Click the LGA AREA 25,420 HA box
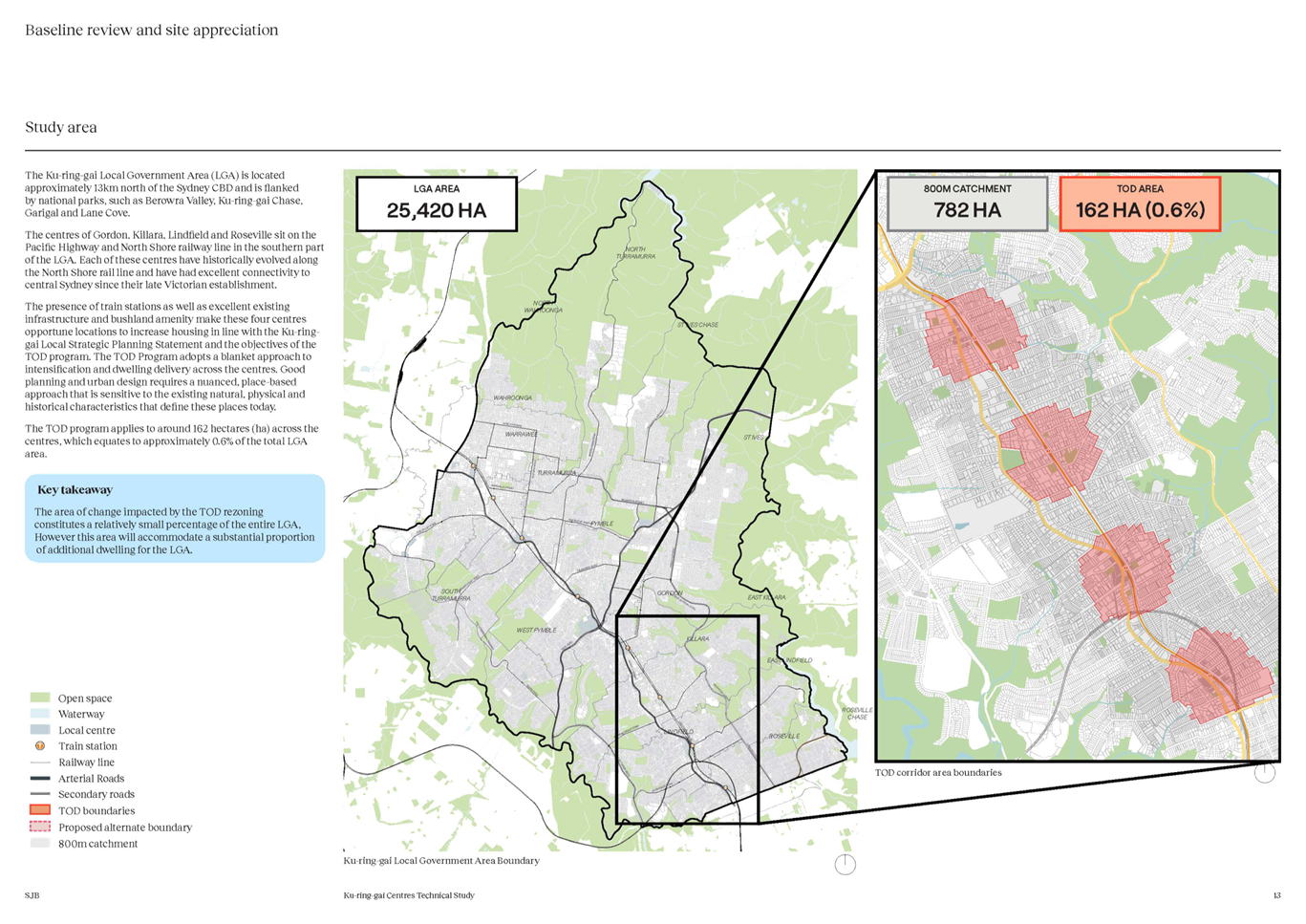 [437, 204]
